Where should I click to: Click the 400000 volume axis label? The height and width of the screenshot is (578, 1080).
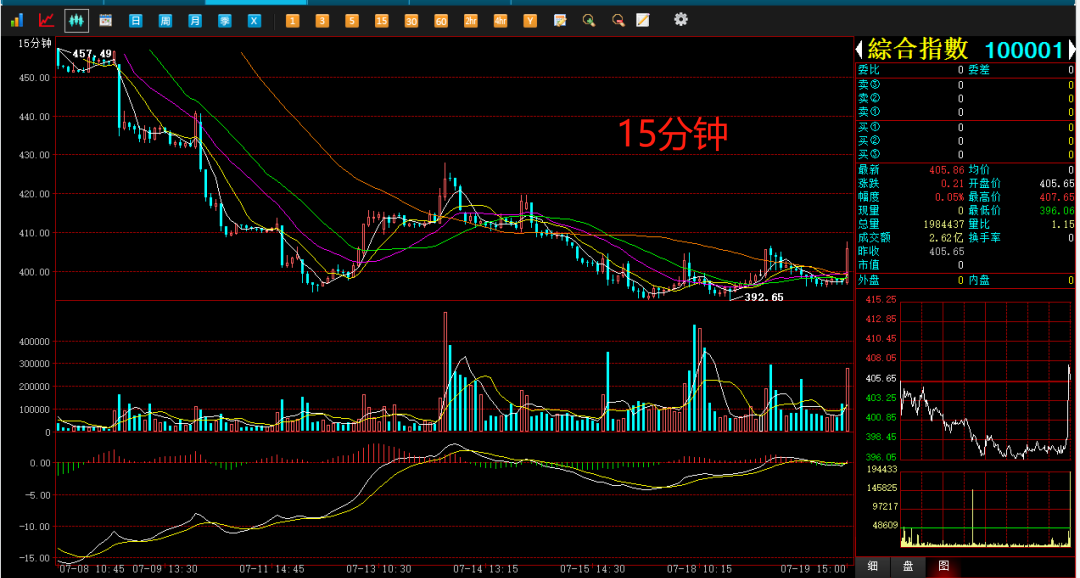point(34,342)
